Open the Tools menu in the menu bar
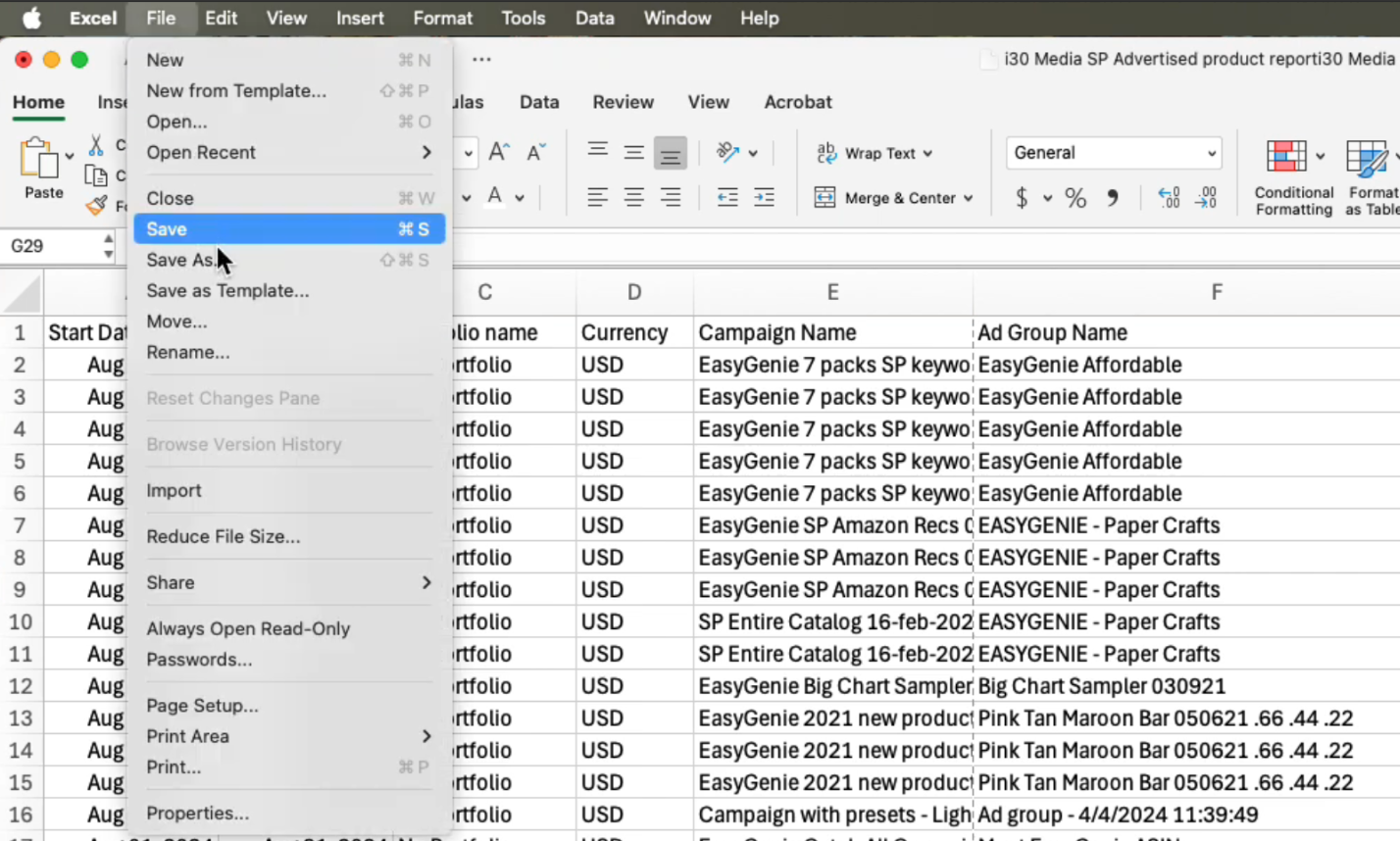 523,18
